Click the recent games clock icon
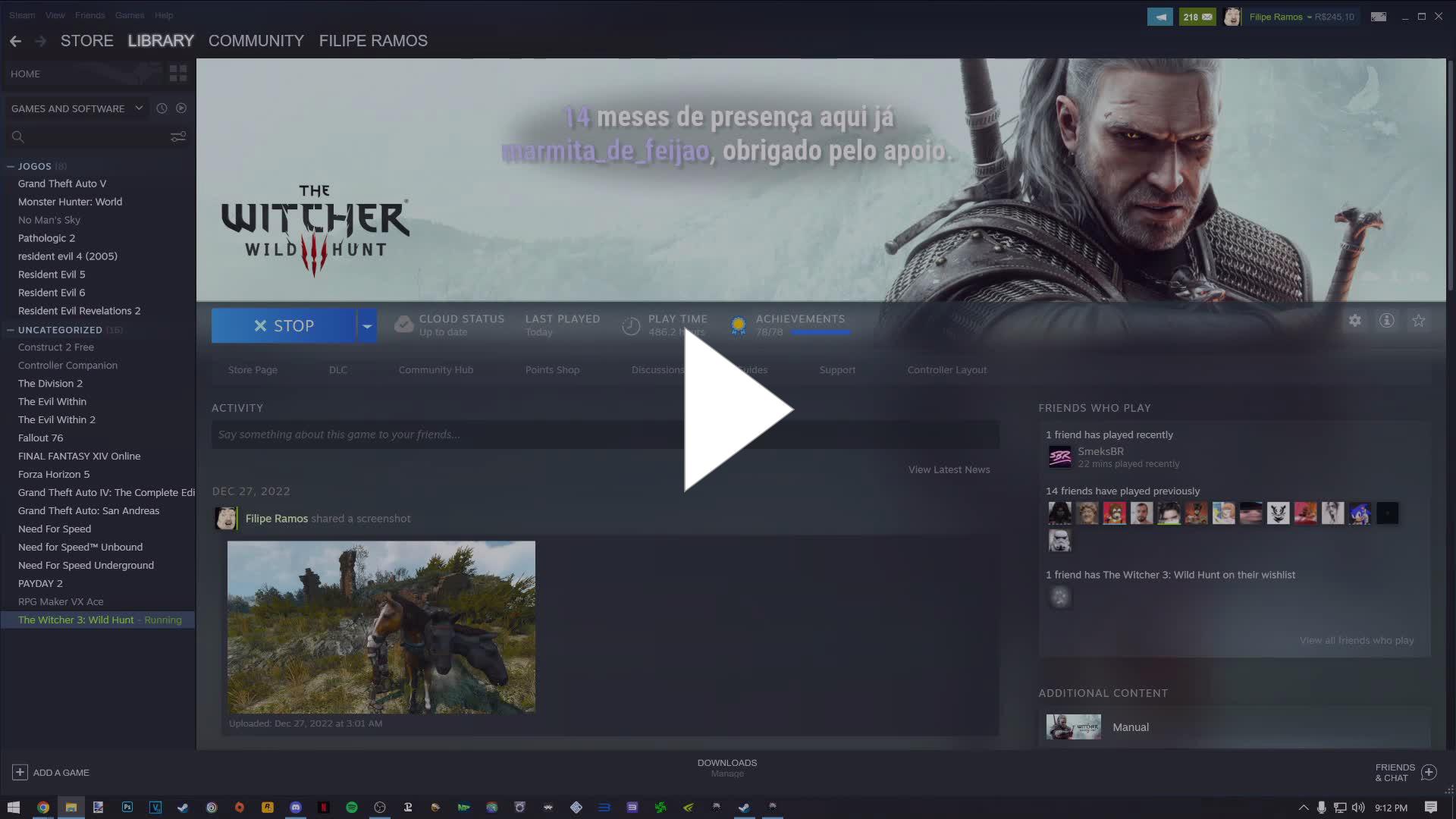 162,108
